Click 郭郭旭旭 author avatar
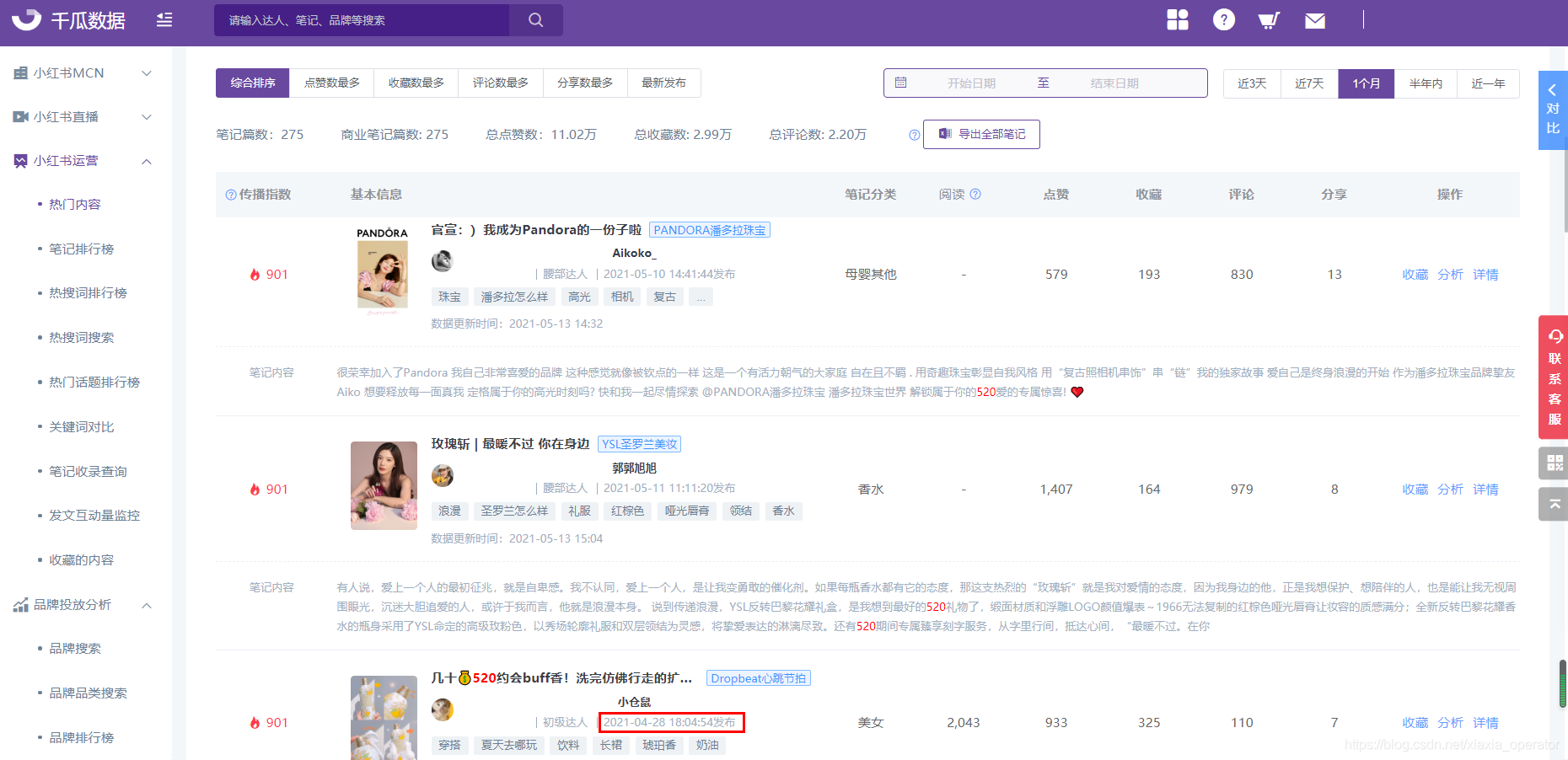 [443, 476]
